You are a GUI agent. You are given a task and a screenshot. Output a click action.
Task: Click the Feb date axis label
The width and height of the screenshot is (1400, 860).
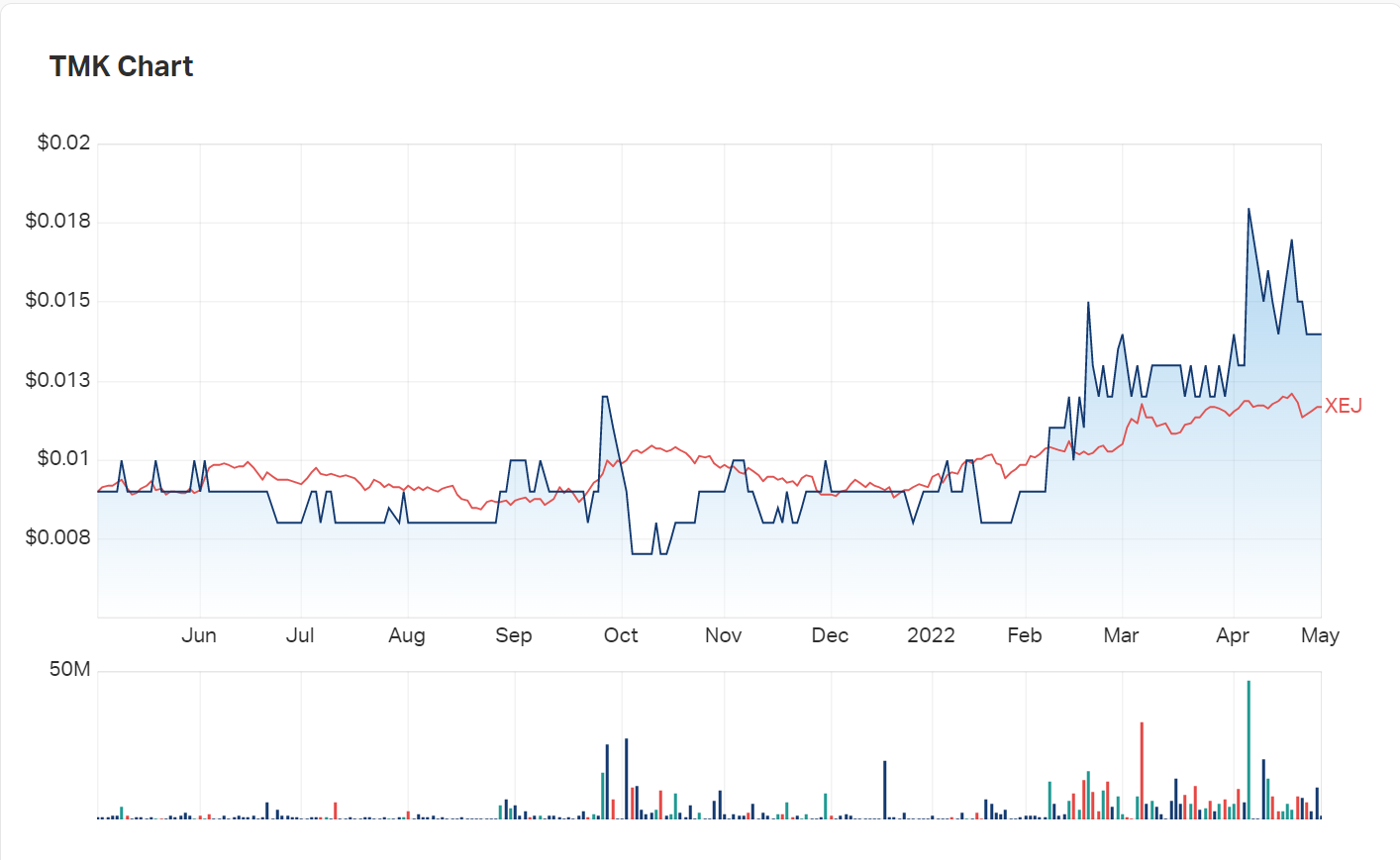(x=1025, y=635)
